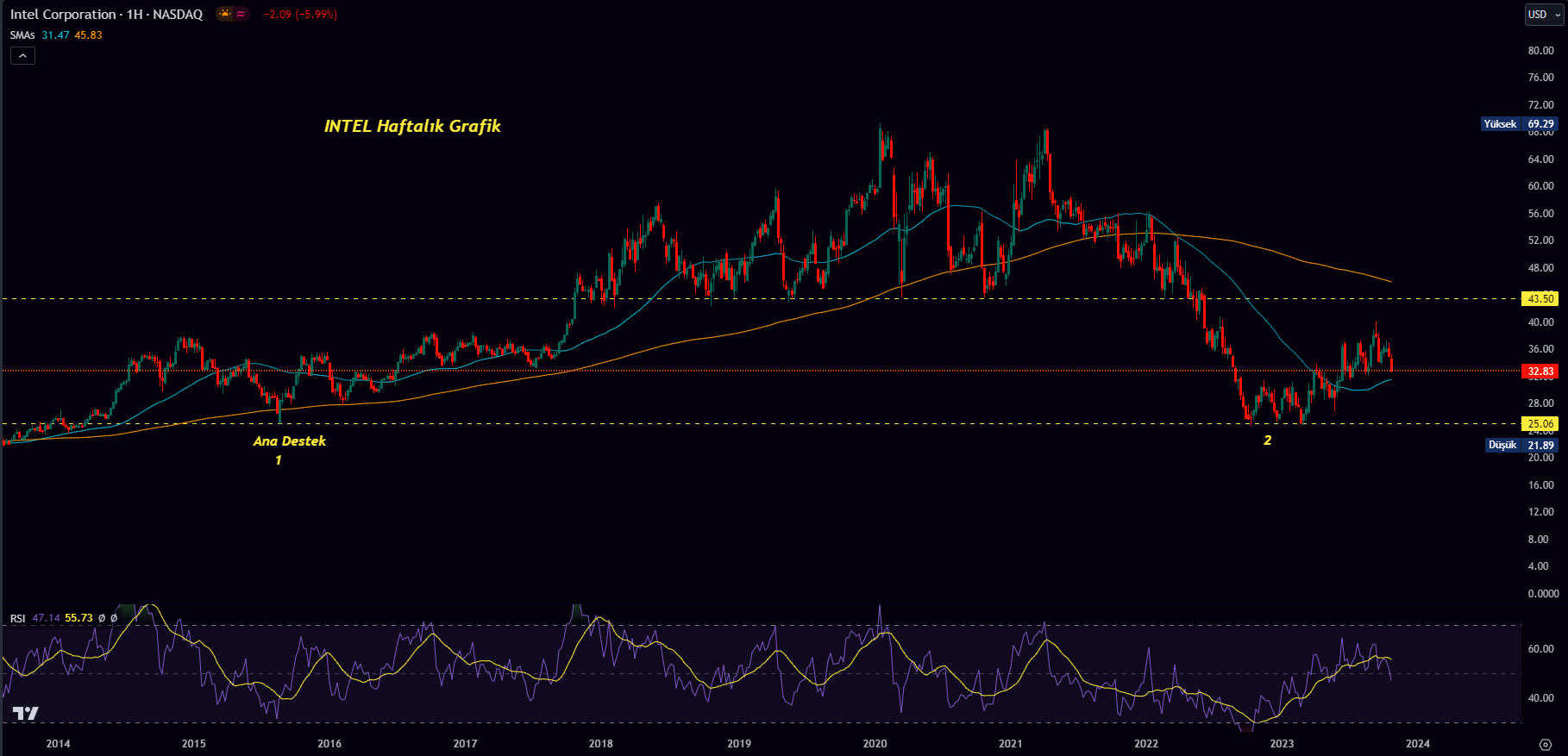Click the 2014 label on time axis
Viewport: 1568px width, 756px height.
(x=58, y=744)
